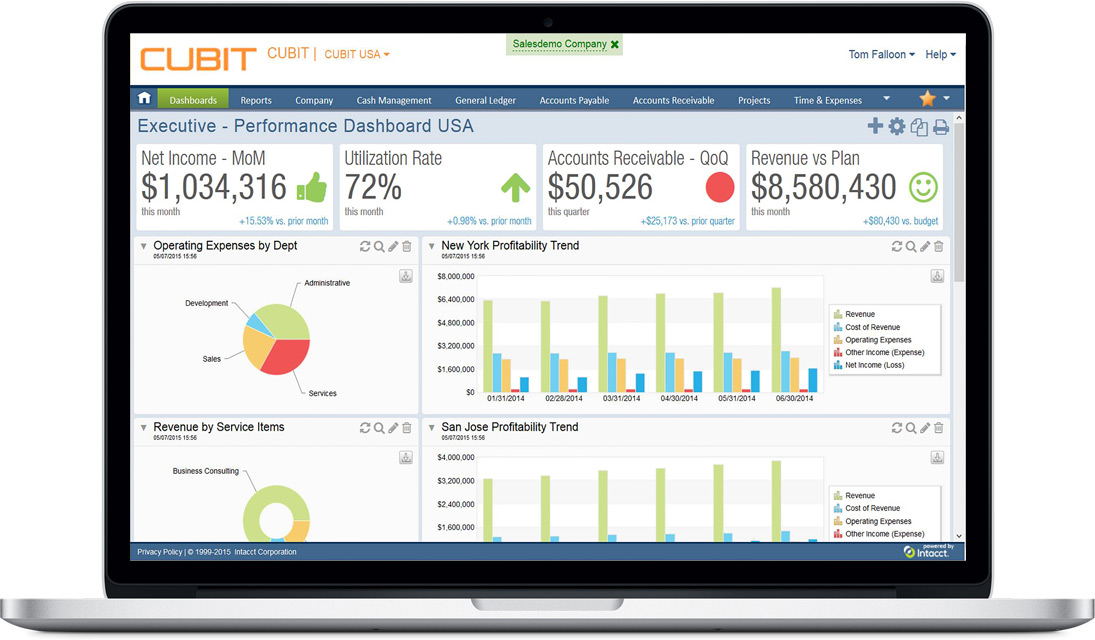Edit the San Jose Profitability Trend panel
This screenshot has width=1095, height=640.
coord(925,428)
